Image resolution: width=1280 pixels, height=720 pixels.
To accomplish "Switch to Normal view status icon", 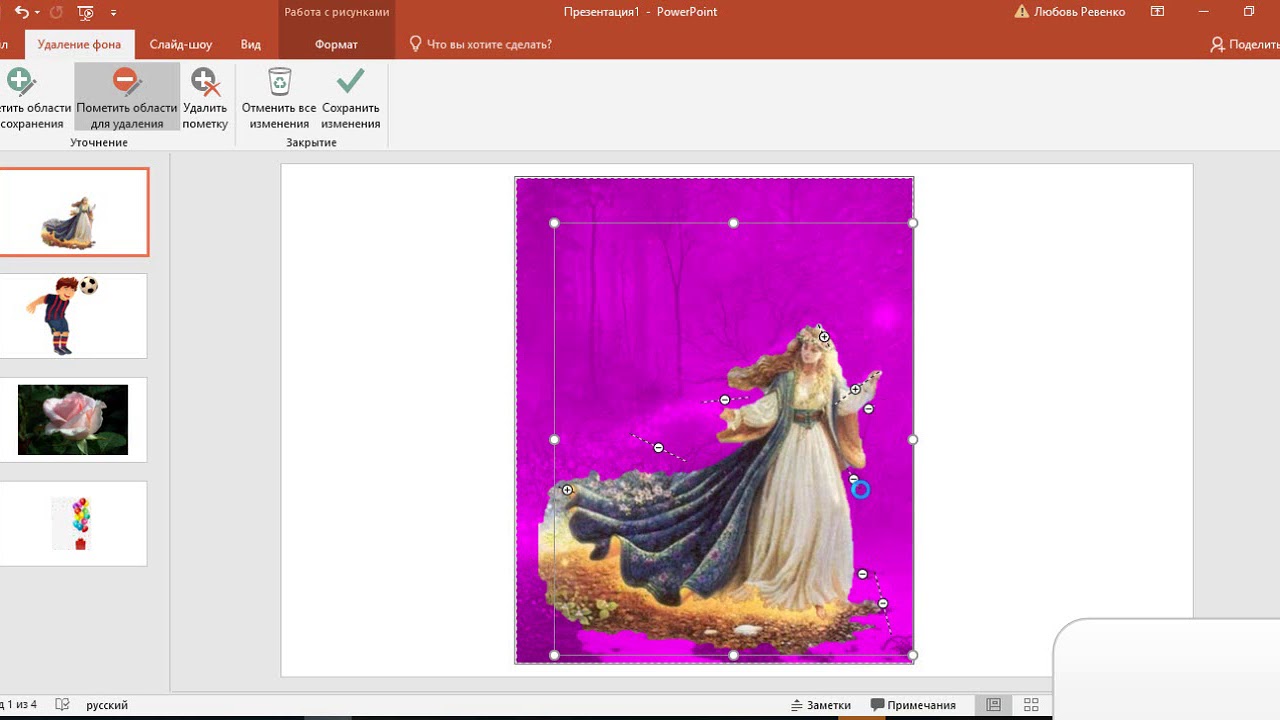I will (993, 705).
